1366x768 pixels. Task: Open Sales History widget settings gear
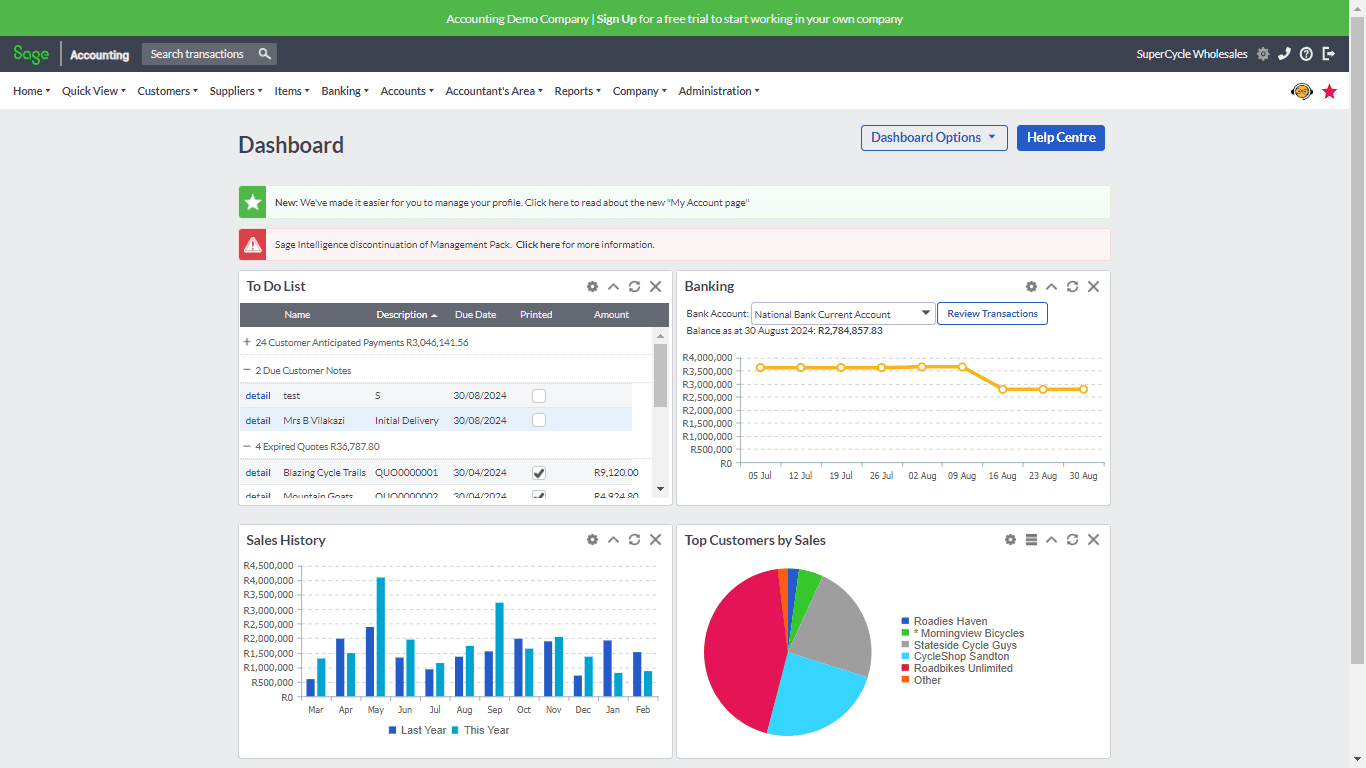[x=592, y=540]
